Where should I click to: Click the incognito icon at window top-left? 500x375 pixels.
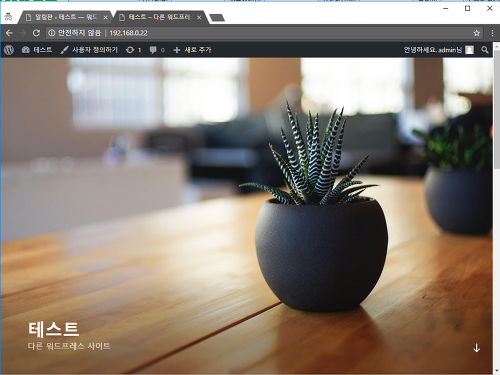click(x=9, y=17)
